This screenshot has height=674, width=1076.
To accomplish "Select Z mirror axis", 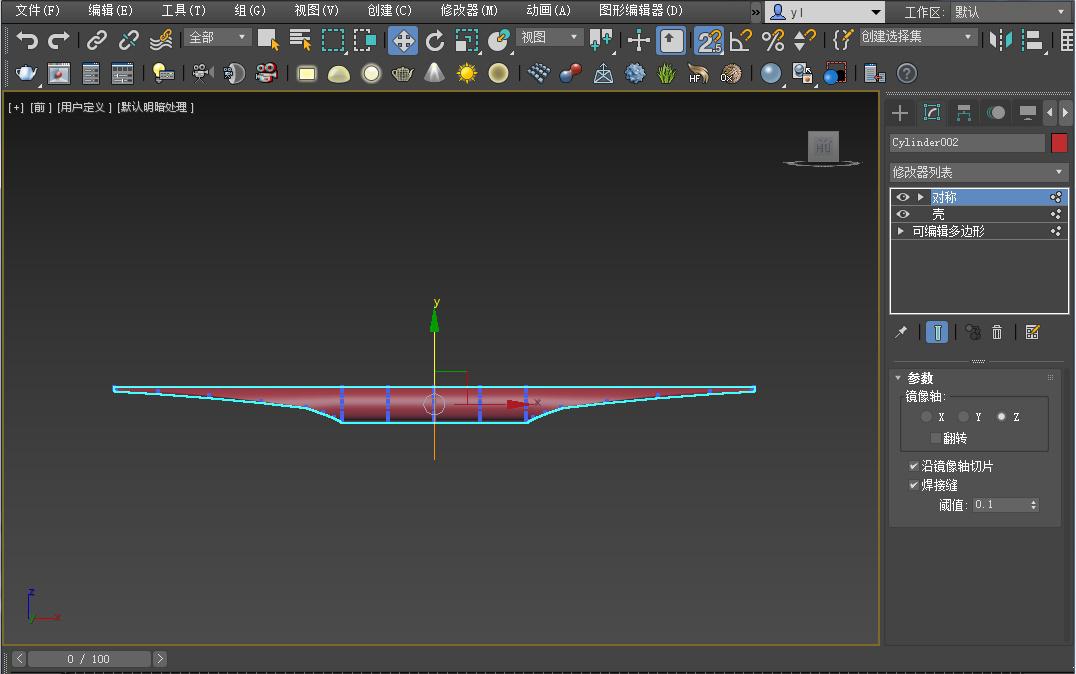I will tap(1001, 417).
